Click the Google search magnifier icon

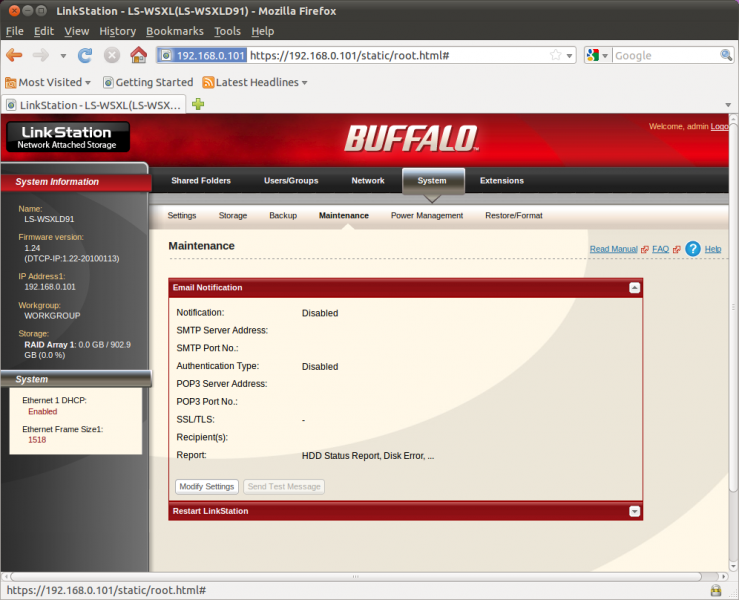(x=726, y=55)
